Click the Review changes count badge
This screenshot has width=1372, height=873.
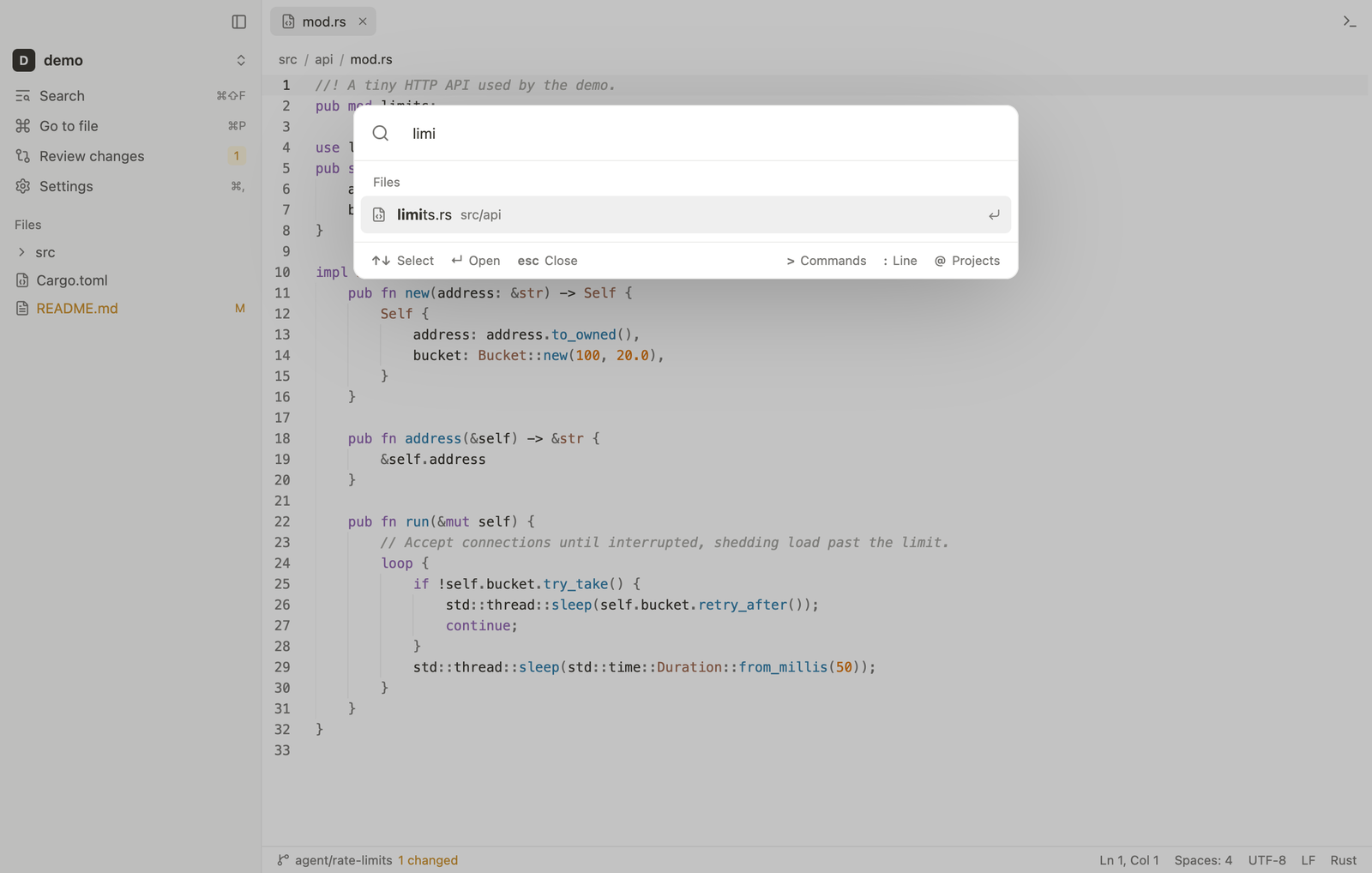click(237, 156)
